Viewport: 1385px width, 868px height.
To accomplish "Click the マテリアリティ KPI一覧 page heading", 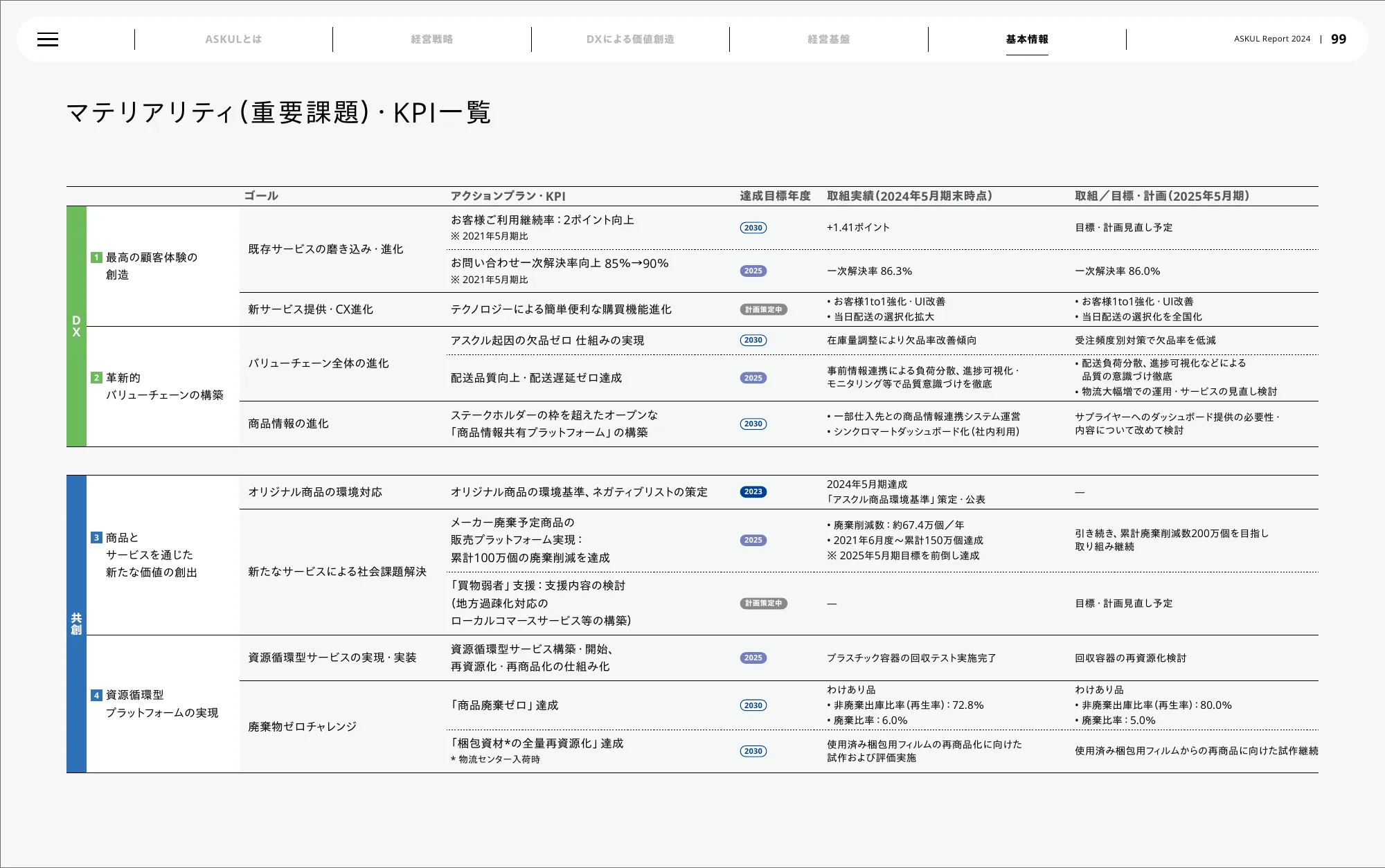I will [278, 113].
